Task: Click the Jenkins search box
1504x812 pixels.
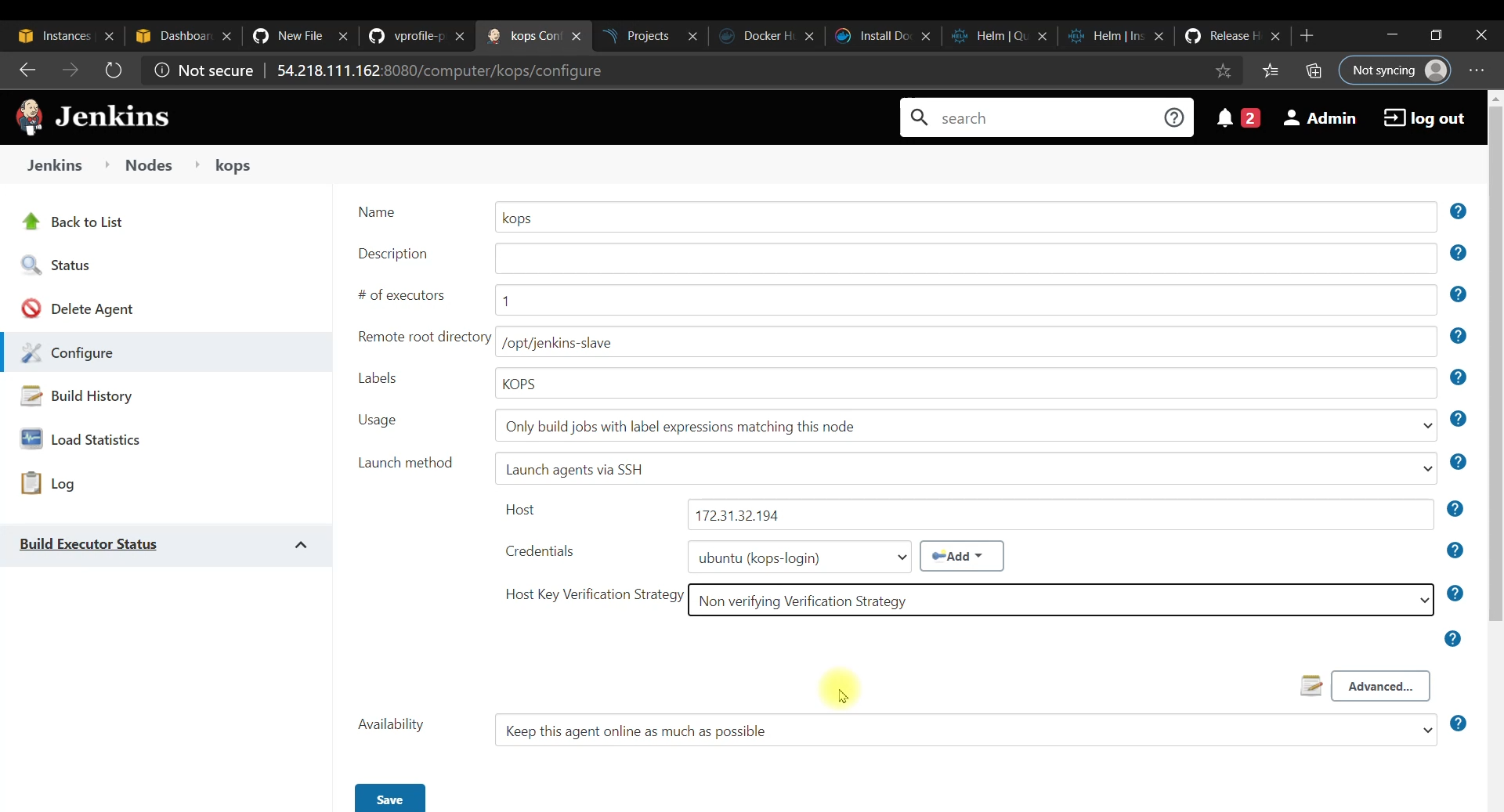Action: (x=1046, y=117)
